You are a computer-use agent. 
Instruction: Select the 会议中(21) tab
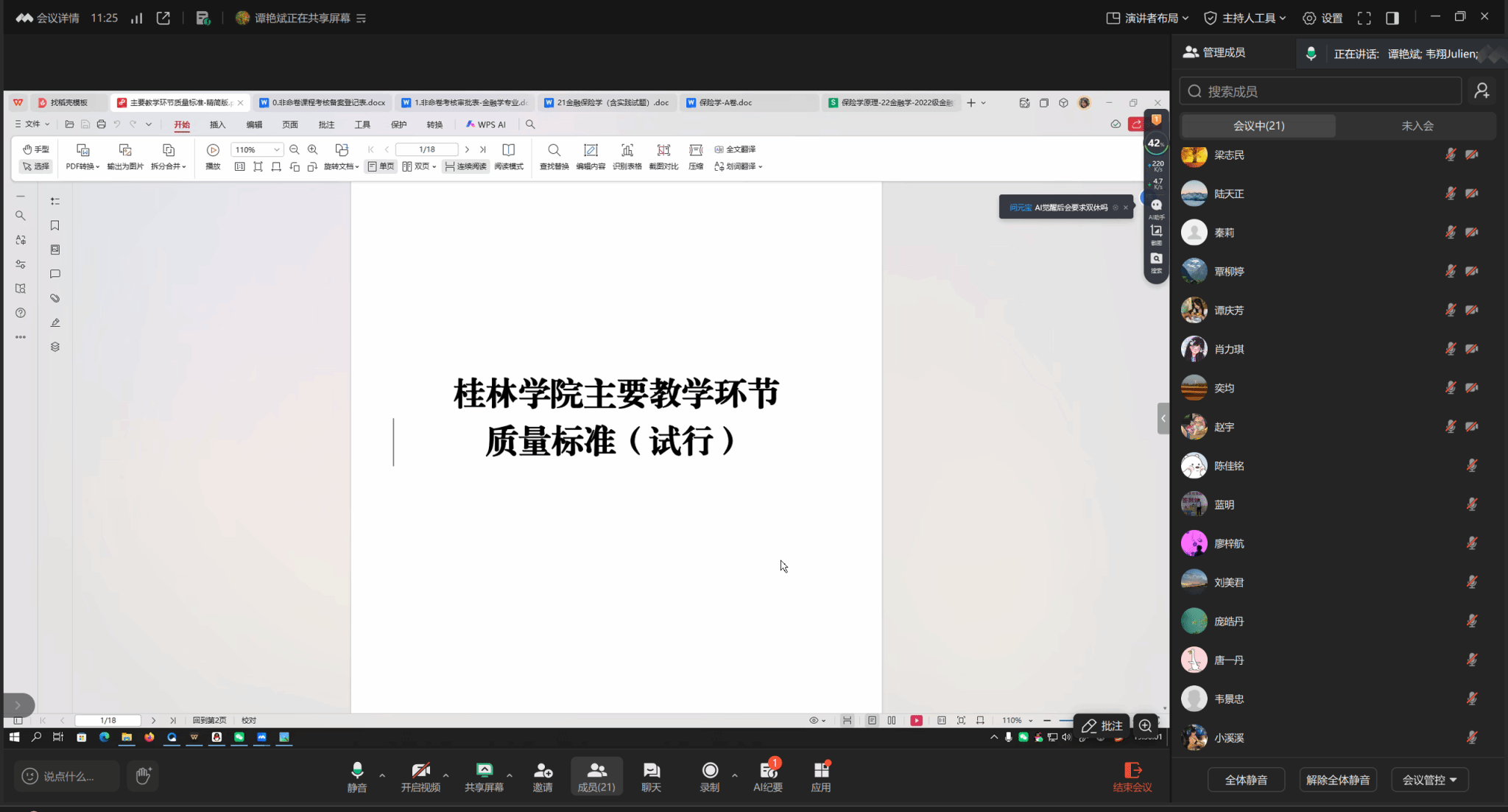point(1258,126)
